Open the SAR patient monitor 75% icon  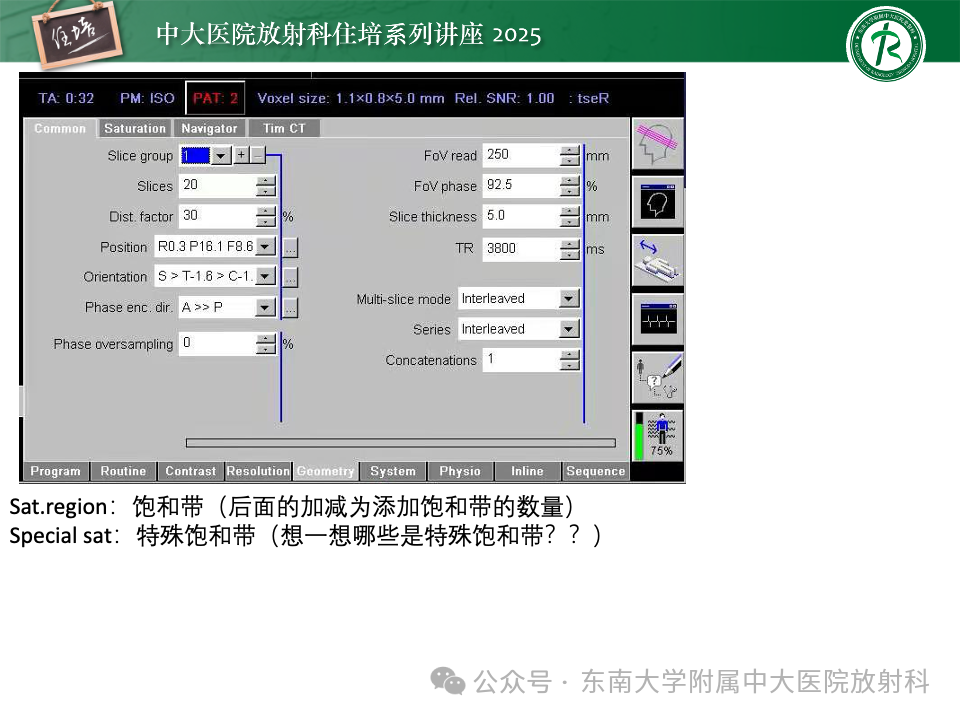[x=657, y=436]
